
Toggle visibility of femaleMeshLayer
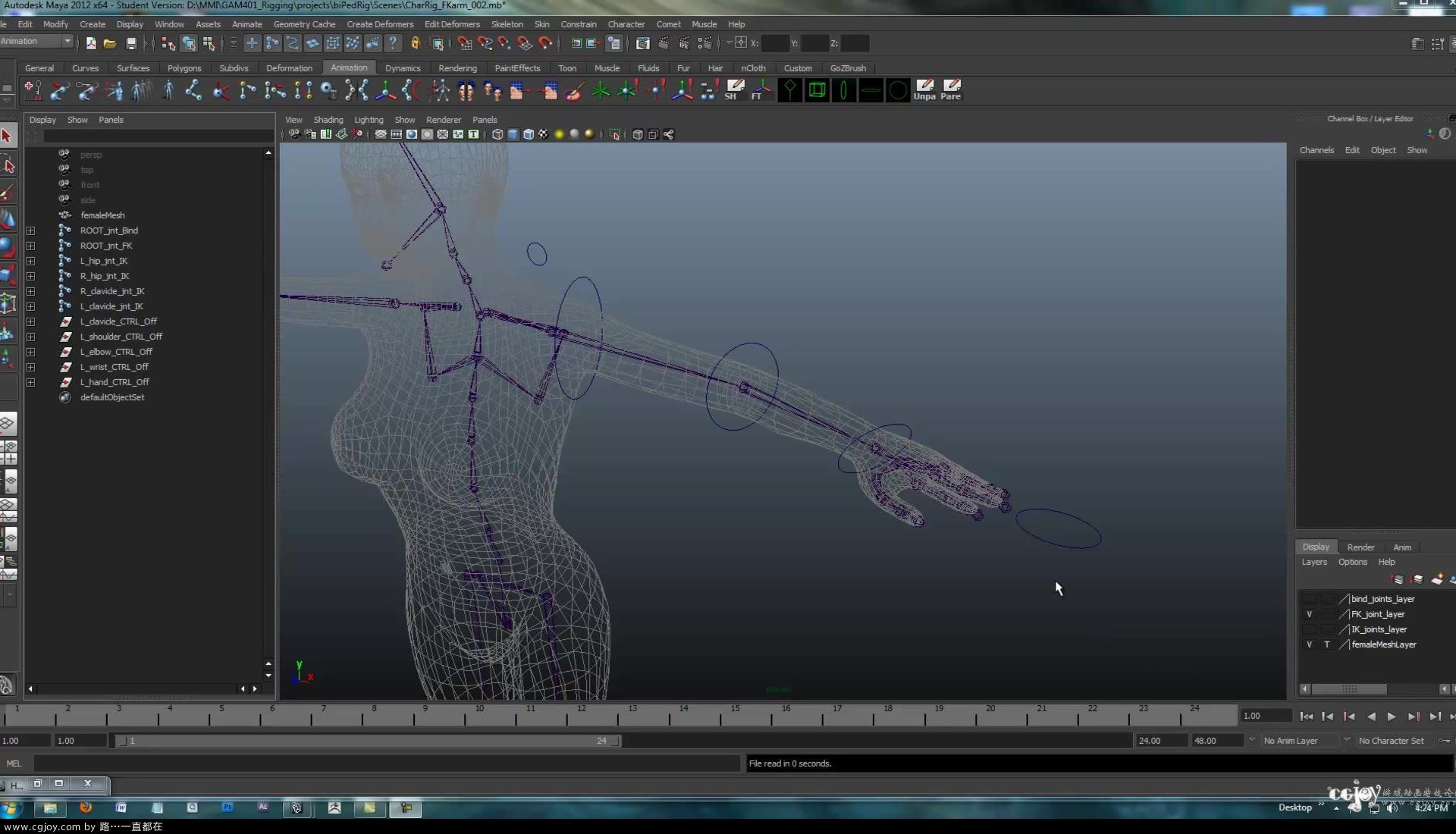[1309, 644]
